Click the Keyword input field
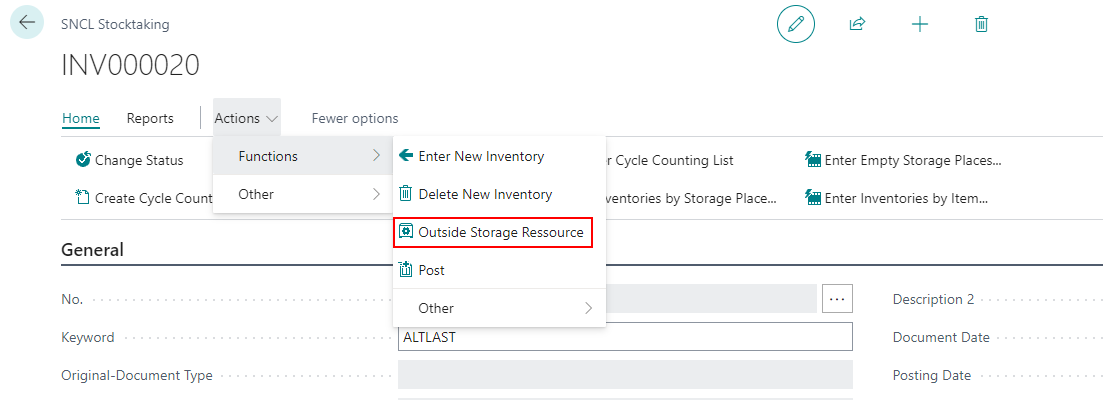Viewport: 1103px width, 400px height. tap(625, 337)
